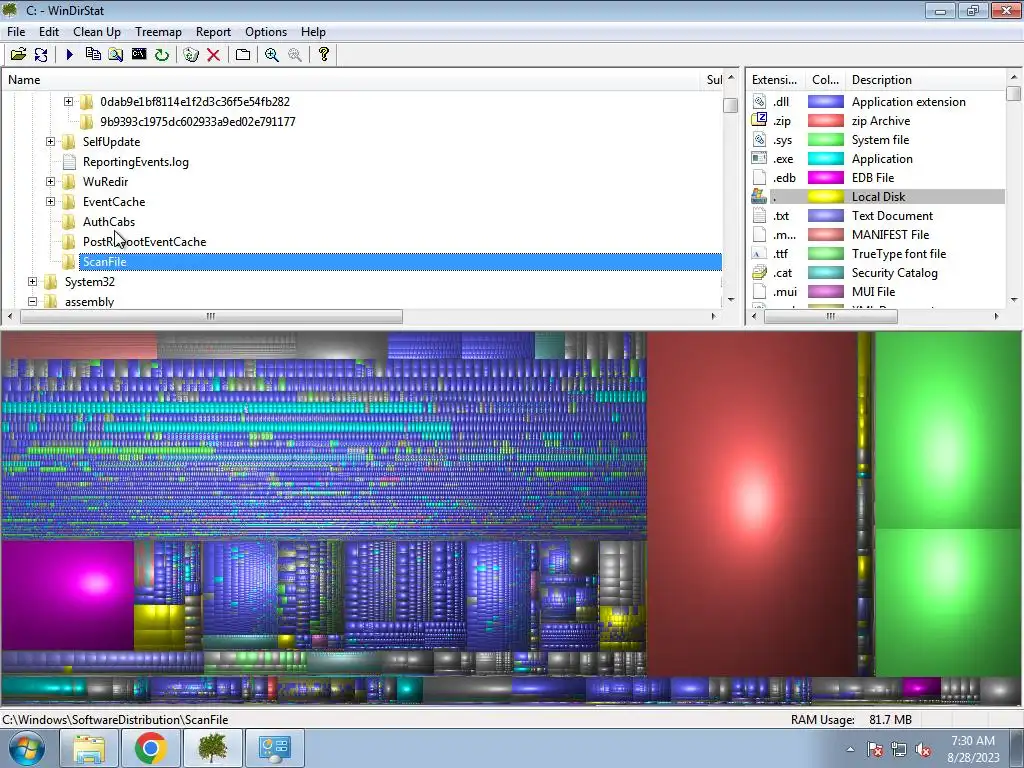
Task: Click the WinDirStat tree taskbar icon
Action: click(x=213, y=748)
